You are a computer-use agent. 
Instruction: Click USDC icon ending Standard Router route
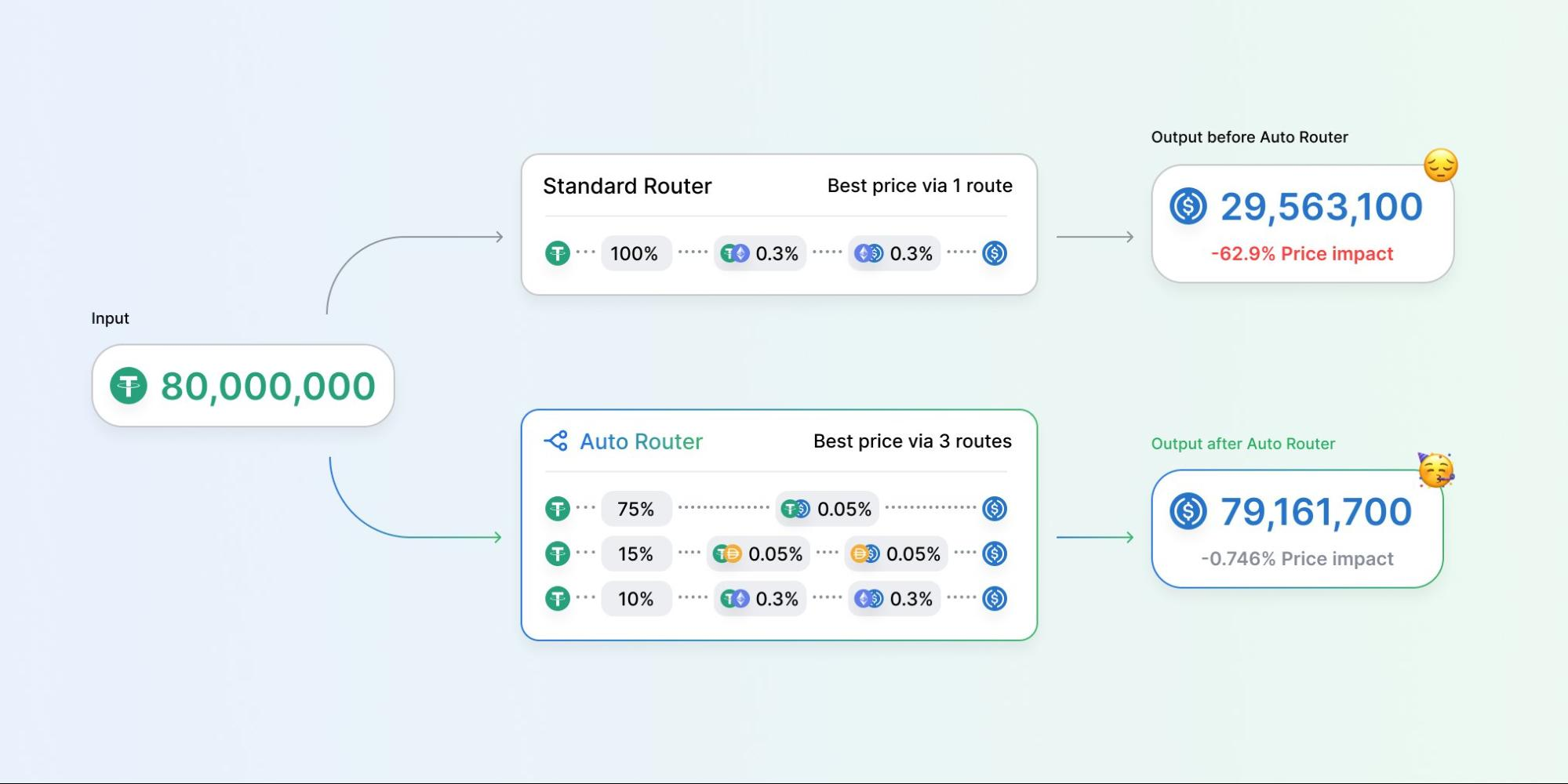pos(995,253)
